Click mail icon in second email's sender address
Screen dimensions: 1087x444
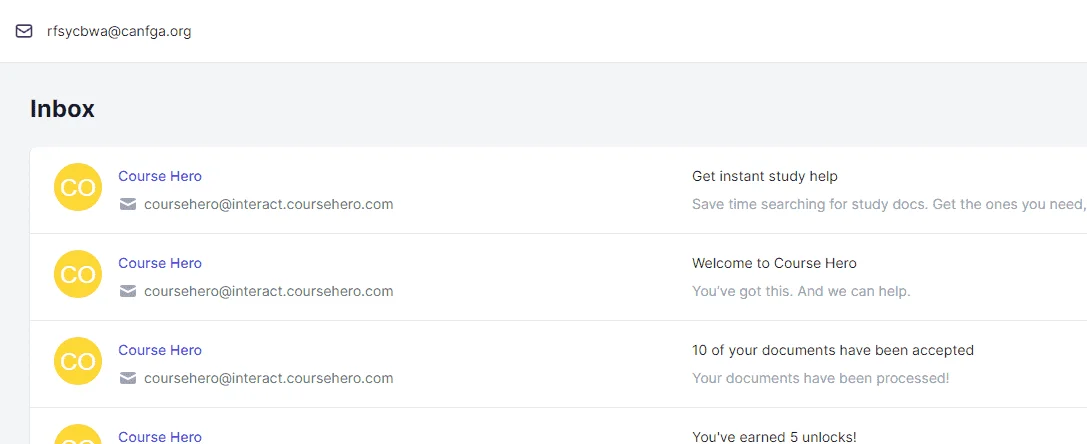pyautogui.click(x=128, y=291)
